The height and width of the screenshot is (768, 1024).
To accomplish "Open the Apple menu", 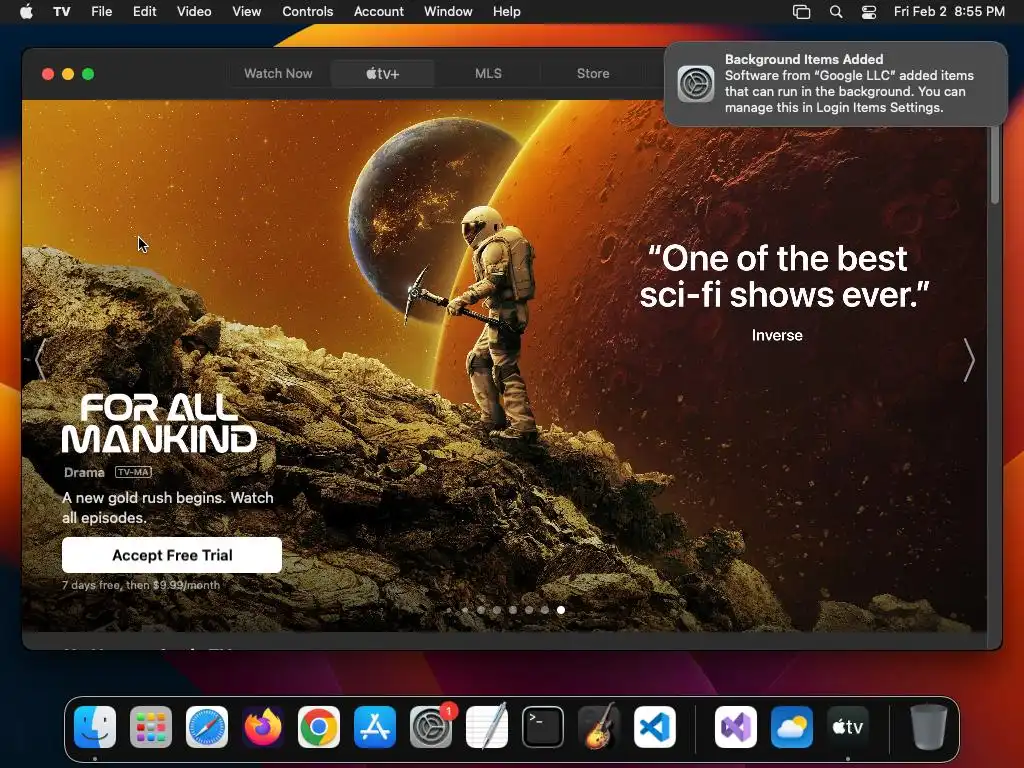I will pyautogui.click(x=26, y=11).
